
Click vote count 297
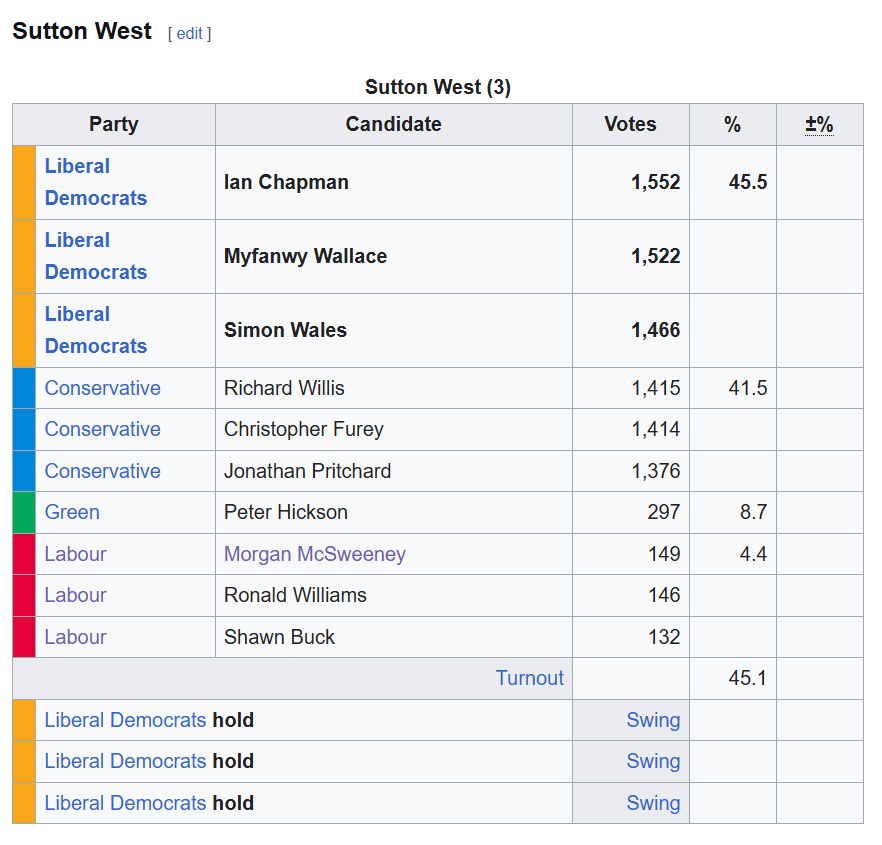click(664, 513)
